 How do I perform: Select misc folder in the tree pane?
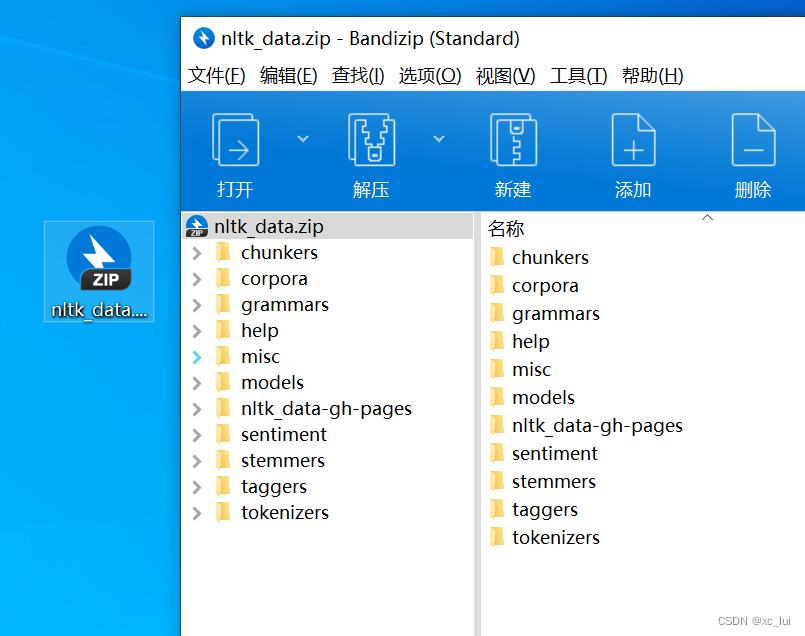248,357
